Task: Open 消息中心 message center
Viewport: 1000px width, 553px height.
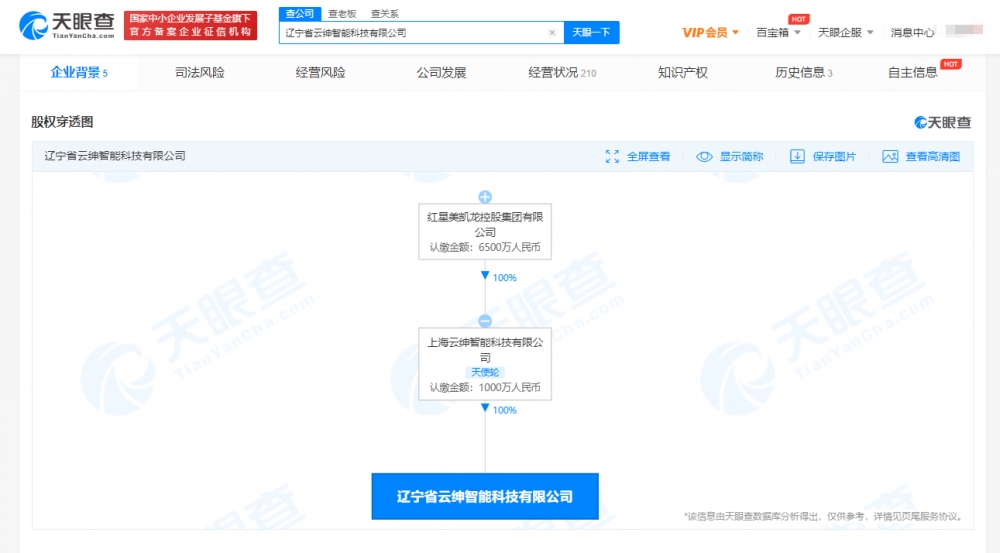Action: (x=913, y=33)
